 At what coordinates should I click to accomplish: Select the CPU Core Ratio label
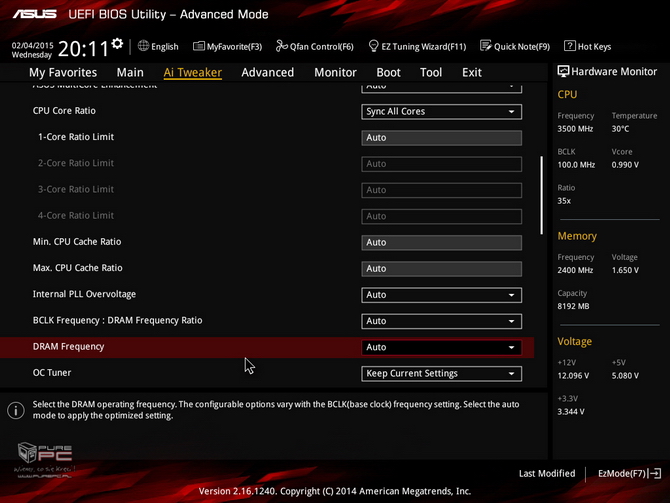pos(64,111)
